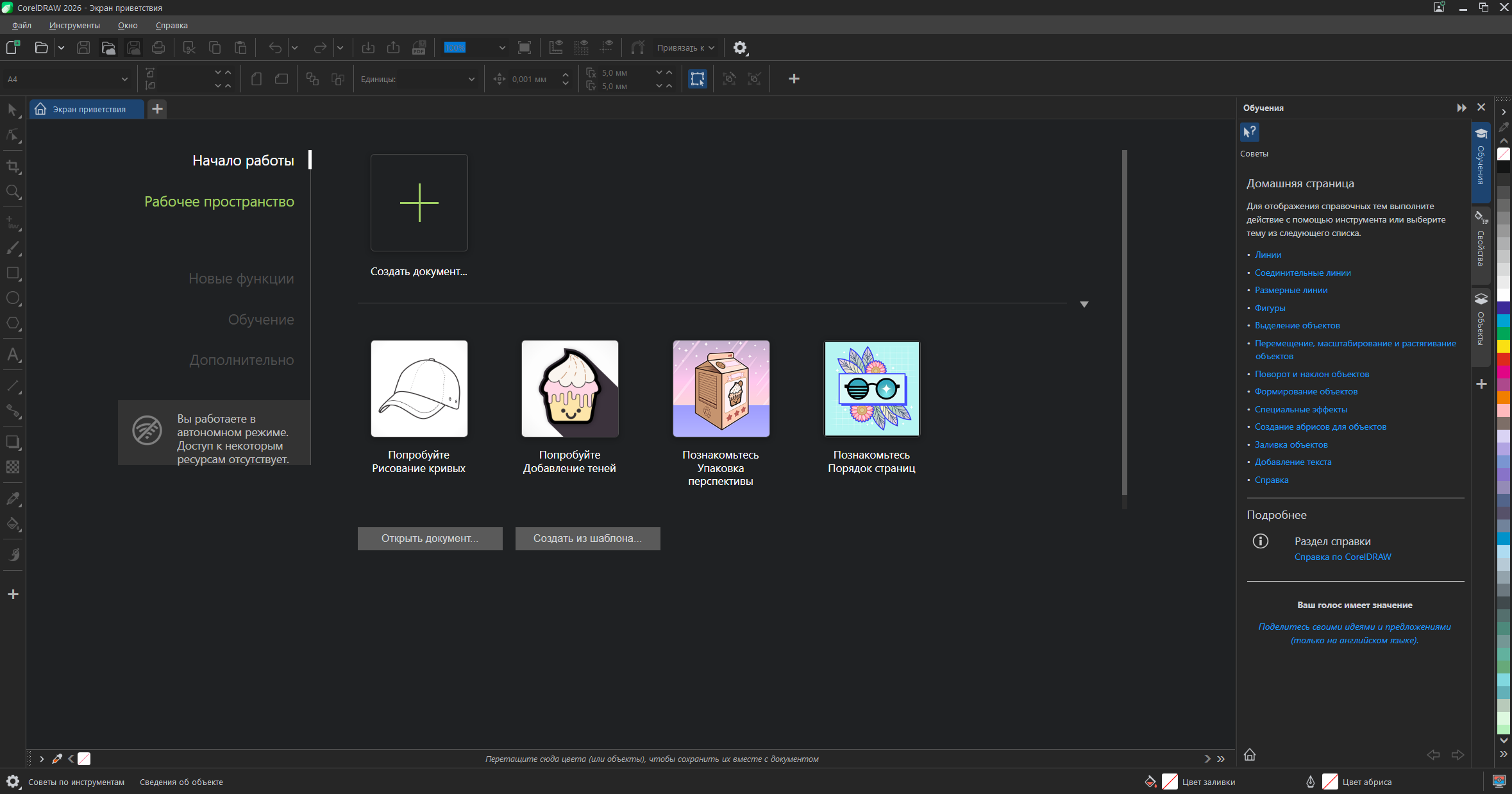
Task: Create a new document from the toolbar
Action: (x=13, y=47)
